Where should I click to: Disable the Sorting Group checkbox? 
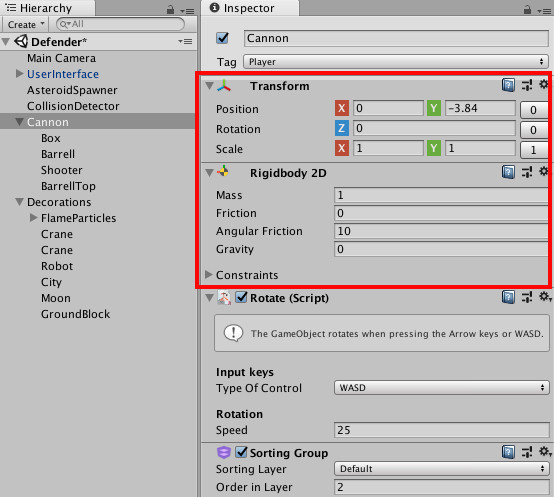(241, 452)
